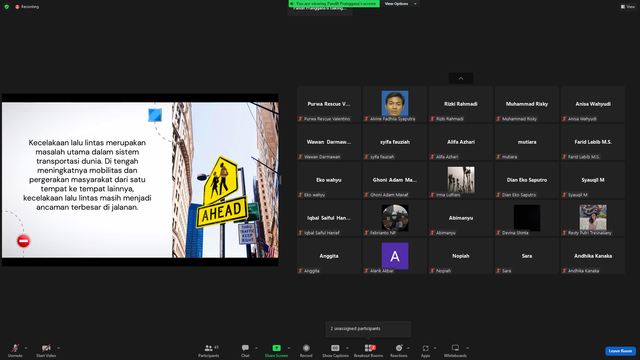The height and width of the screenshot is (360, 640).
Task: Select Syauqil M tile
Action: [x=593, y=180]
